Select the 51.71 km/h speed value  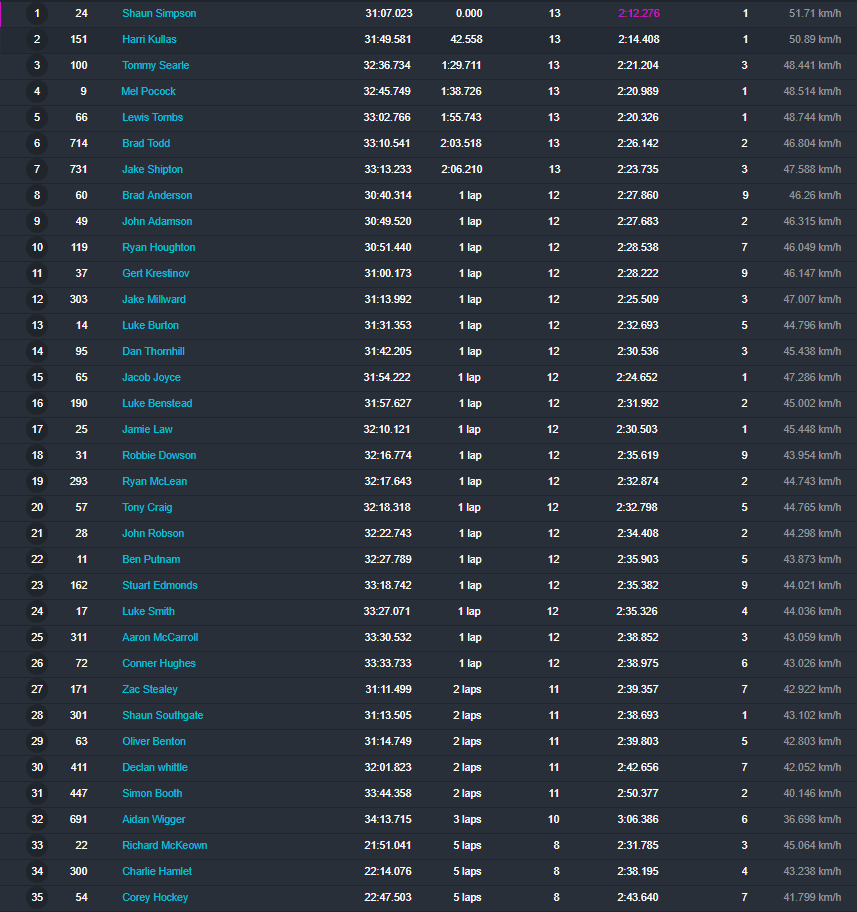coord(816,14)
